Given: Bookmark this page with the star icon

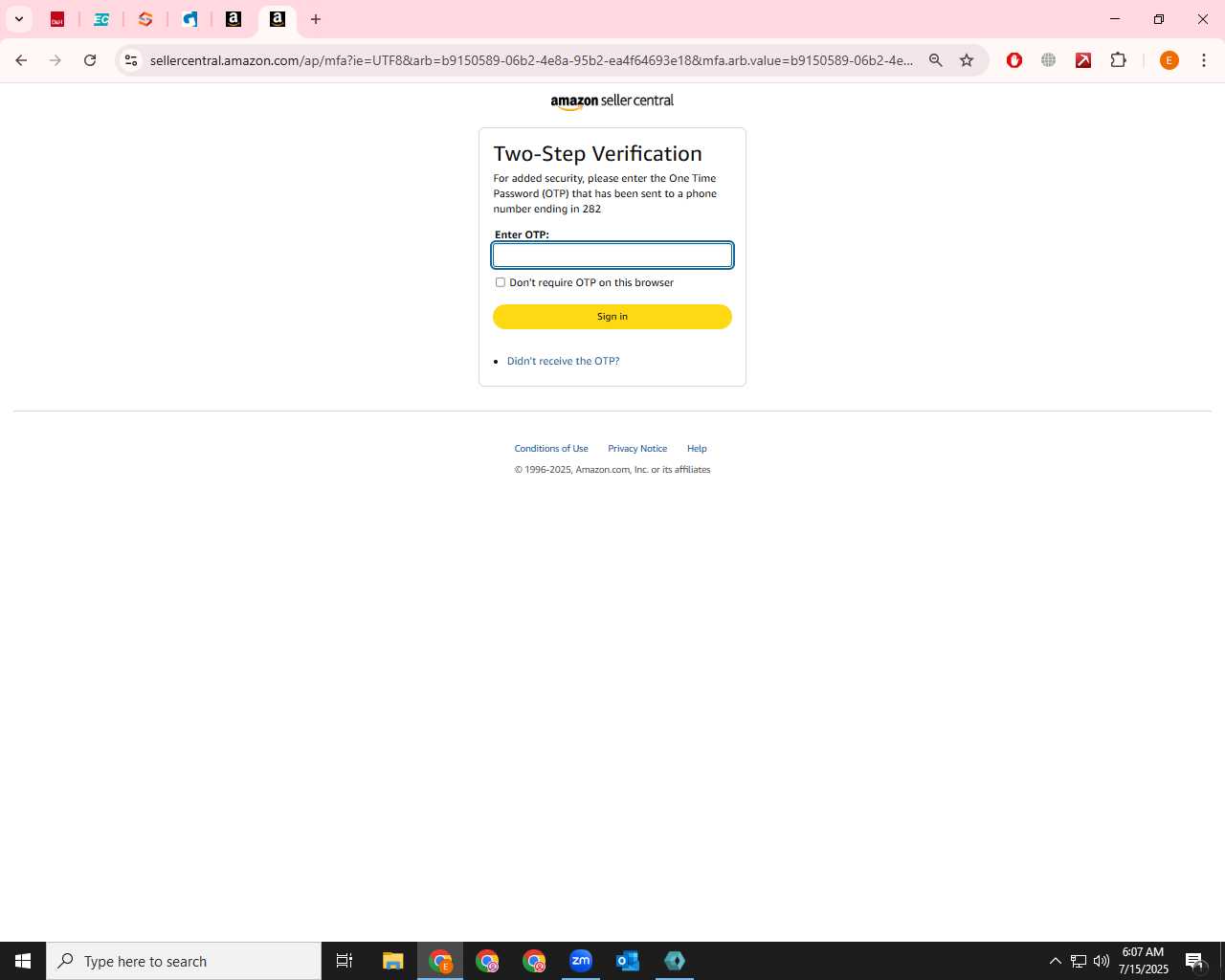Looking at the screenshot, I should pyautogui.click(x=967, y=60).
